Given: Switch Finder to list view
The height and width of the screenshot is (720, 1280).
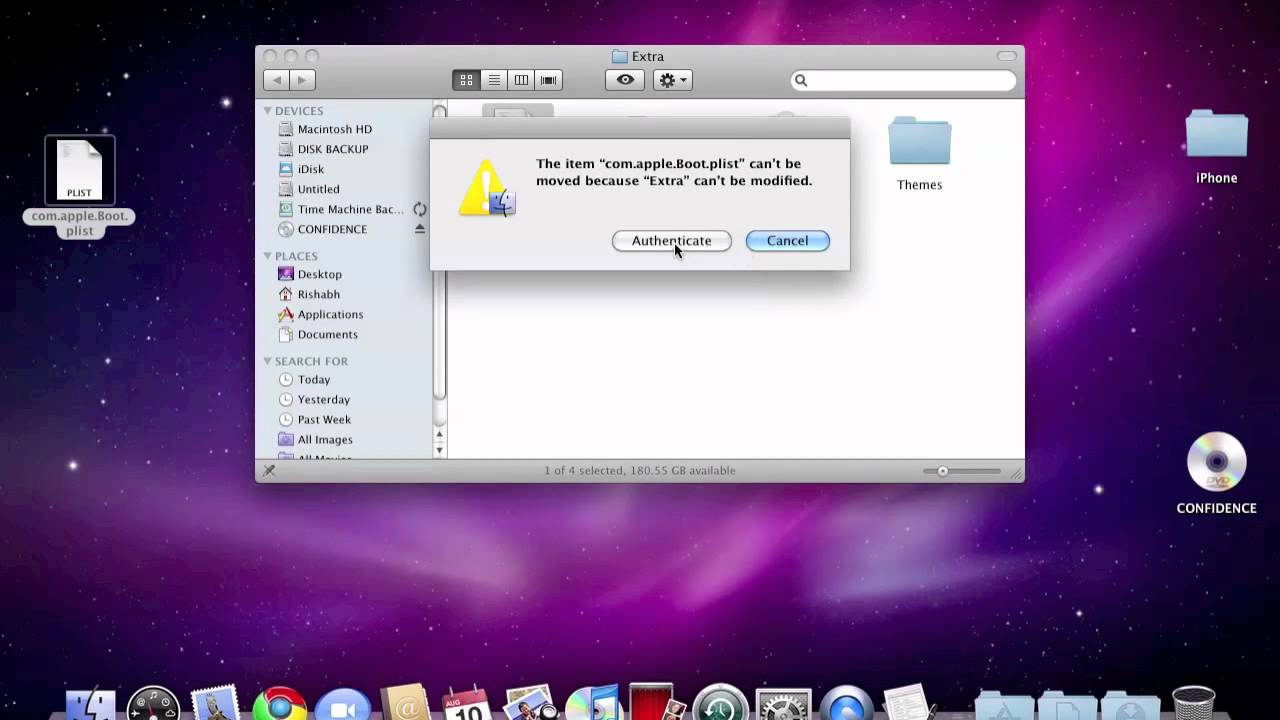Looking at the screenshot, I should (494, 80).
